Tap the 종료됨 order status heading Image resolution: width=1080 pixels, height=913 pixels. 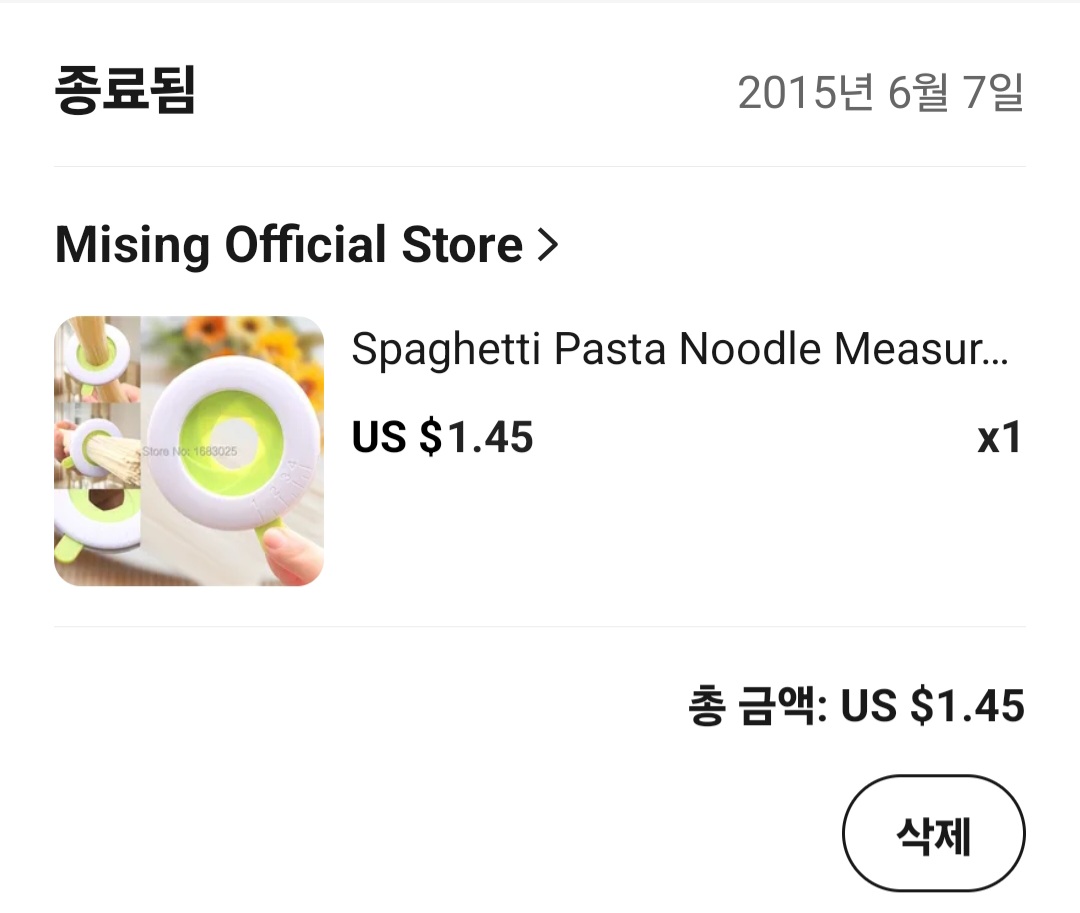(x=125, y=90)
